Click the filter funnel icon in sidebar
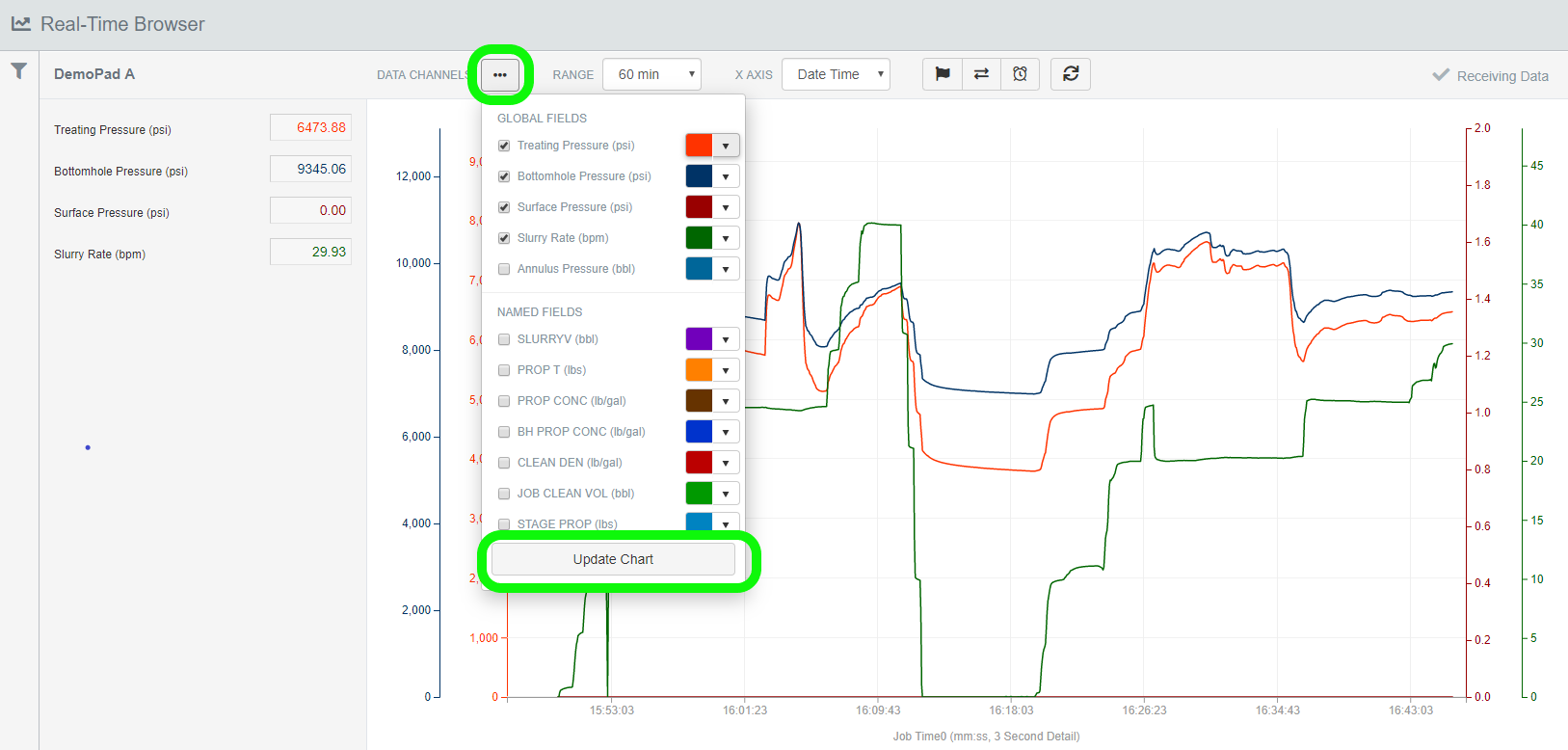1568x750 pixels. [x=18, y=71]
